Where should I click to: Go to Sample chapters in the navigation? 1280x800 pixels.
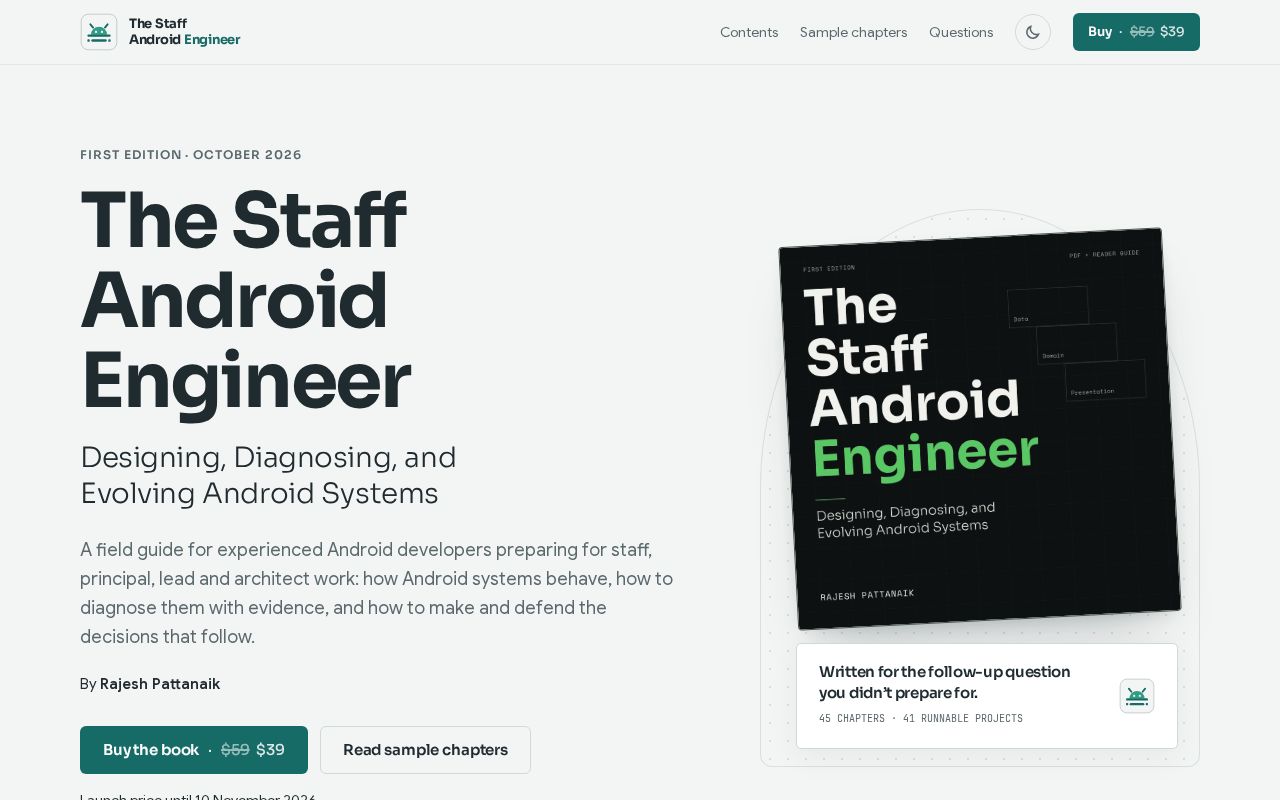coord(854,32)
